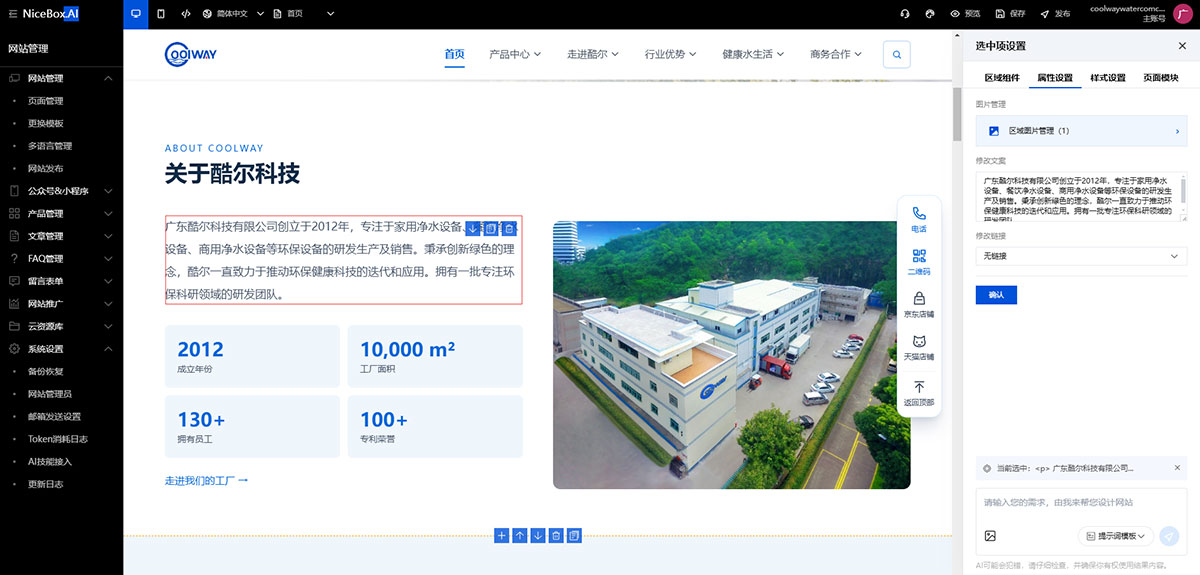Delete section trash icon at bottom bar

556,536
